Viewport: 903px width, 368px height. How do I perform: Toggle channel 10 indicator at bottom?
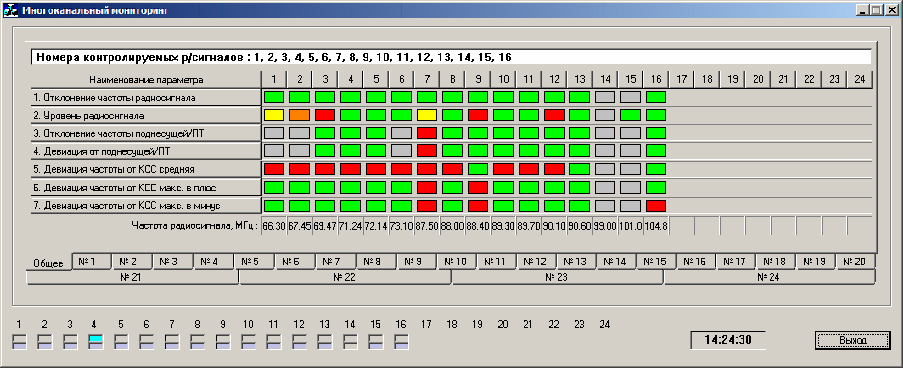(x=248, y=342)
